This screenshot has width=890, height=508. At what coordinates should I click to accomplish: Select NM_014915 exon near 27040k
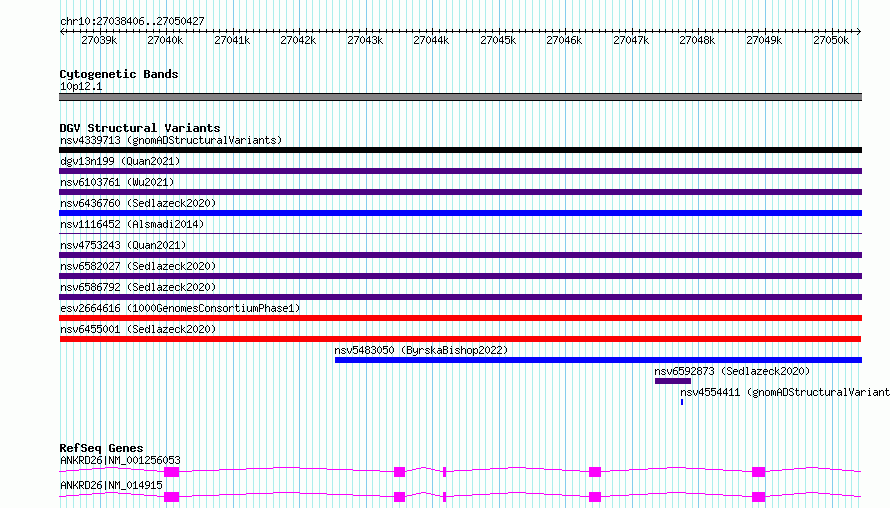click(x=171, y=497)
